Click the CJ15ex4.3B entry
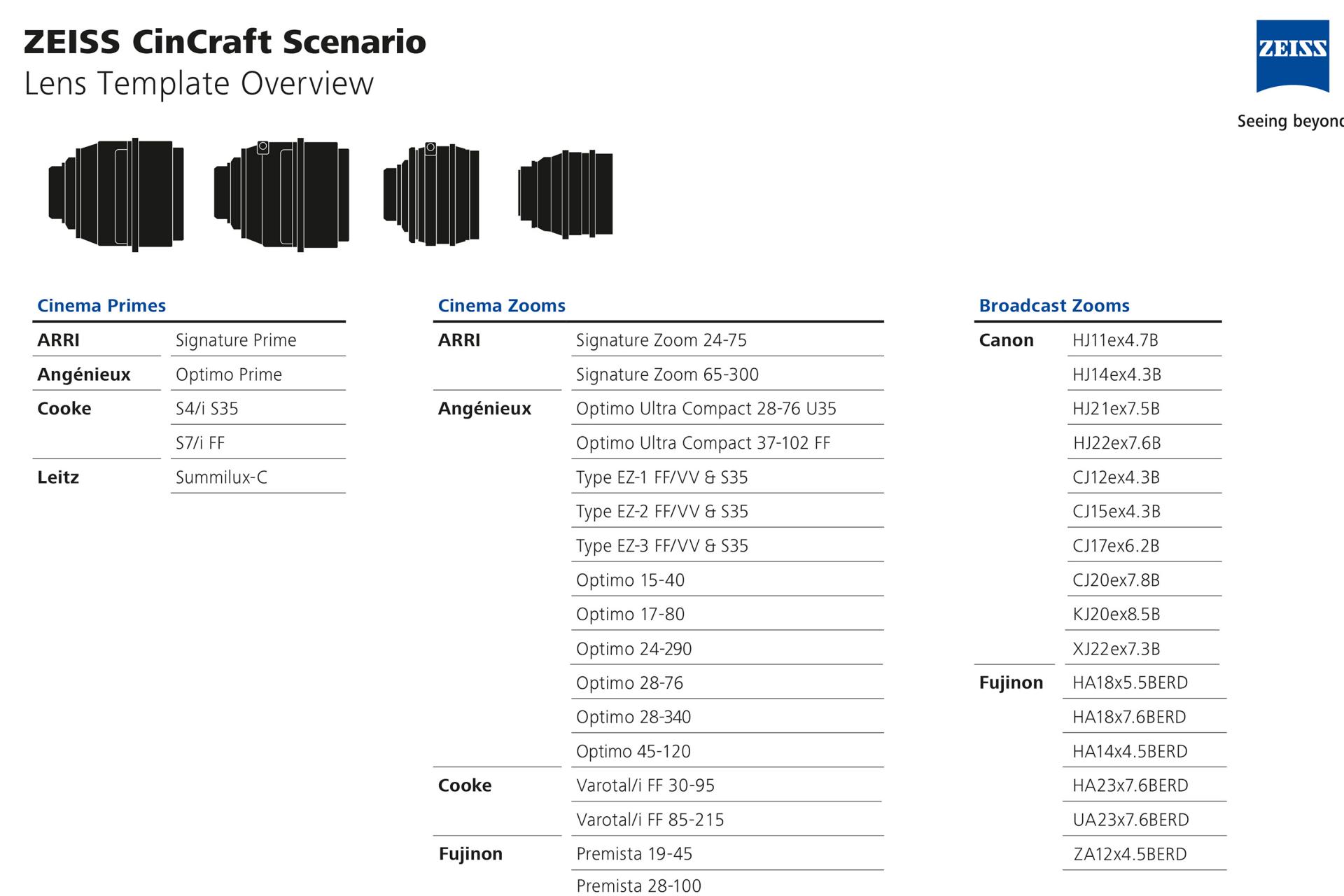 pyautogui.click(x=1116, y=512)
